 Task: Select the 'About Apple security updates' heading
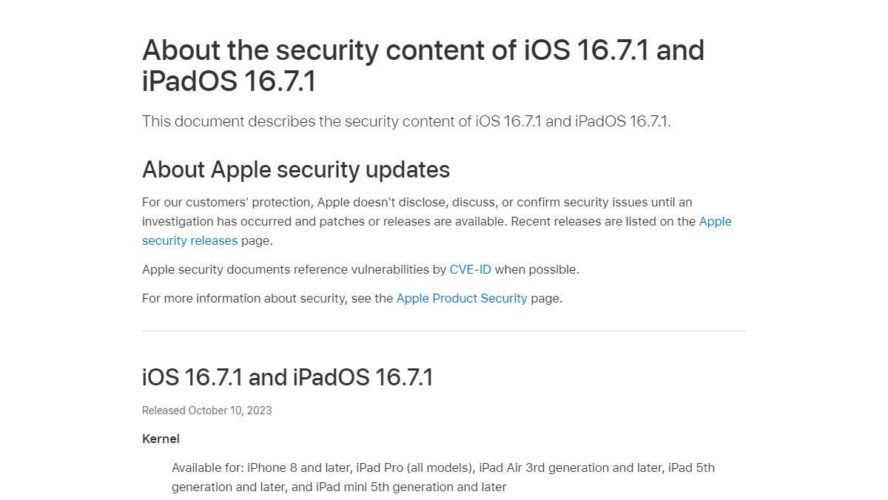[296, 169]
